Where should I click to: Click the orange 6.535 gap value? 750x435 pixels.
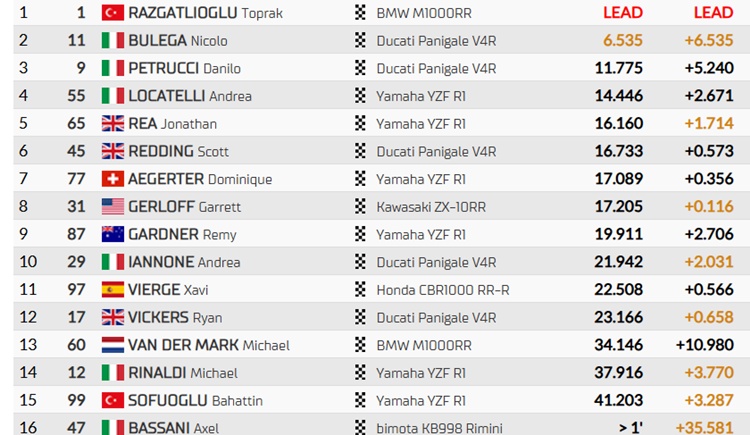pyautogui.click(x=623, y=40)
